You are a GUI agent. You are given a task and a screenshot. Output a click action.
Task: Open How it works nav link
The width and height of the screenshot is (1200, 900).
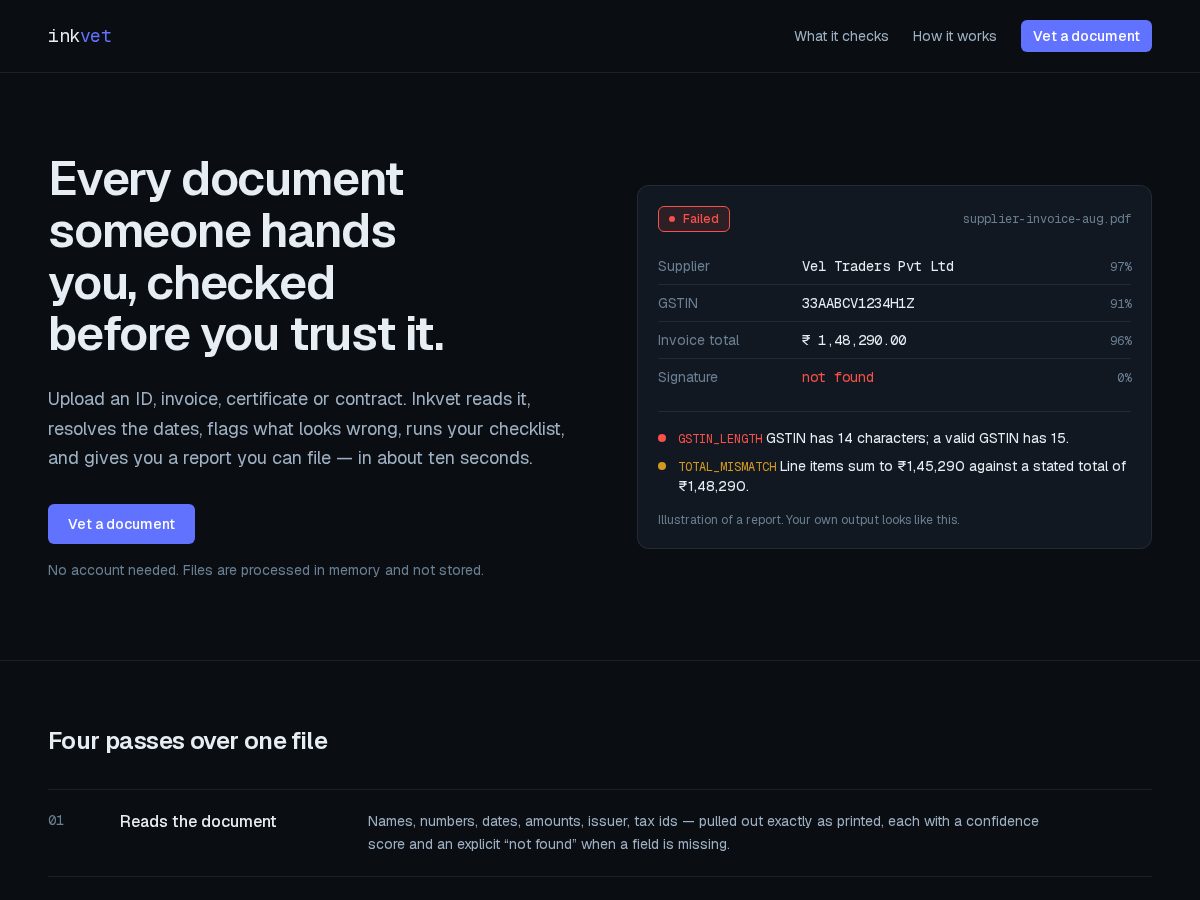click(x=954, y=36)
